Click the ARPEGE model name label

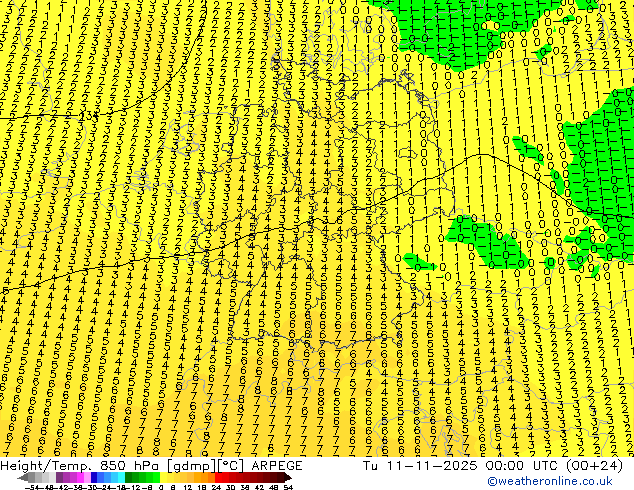[277, 466]
